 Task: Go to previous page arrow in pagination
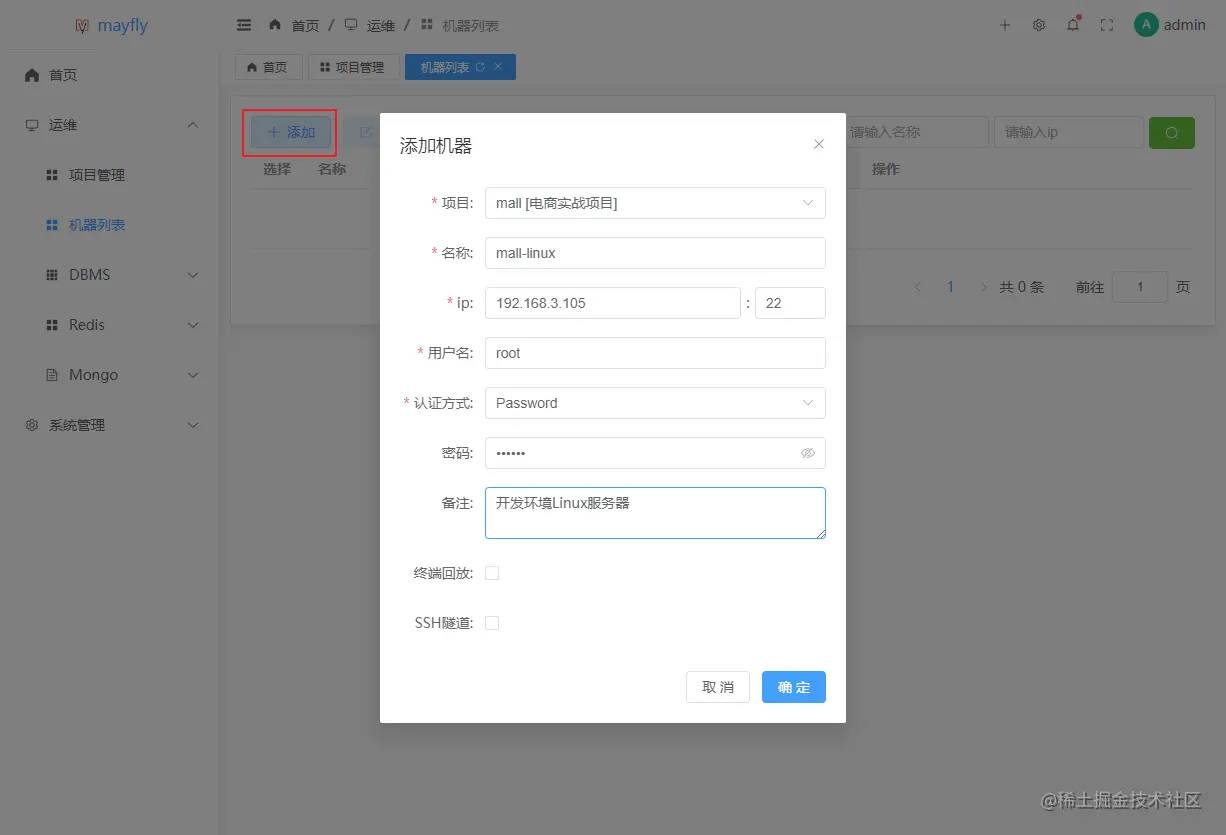(x=918, y=287)
